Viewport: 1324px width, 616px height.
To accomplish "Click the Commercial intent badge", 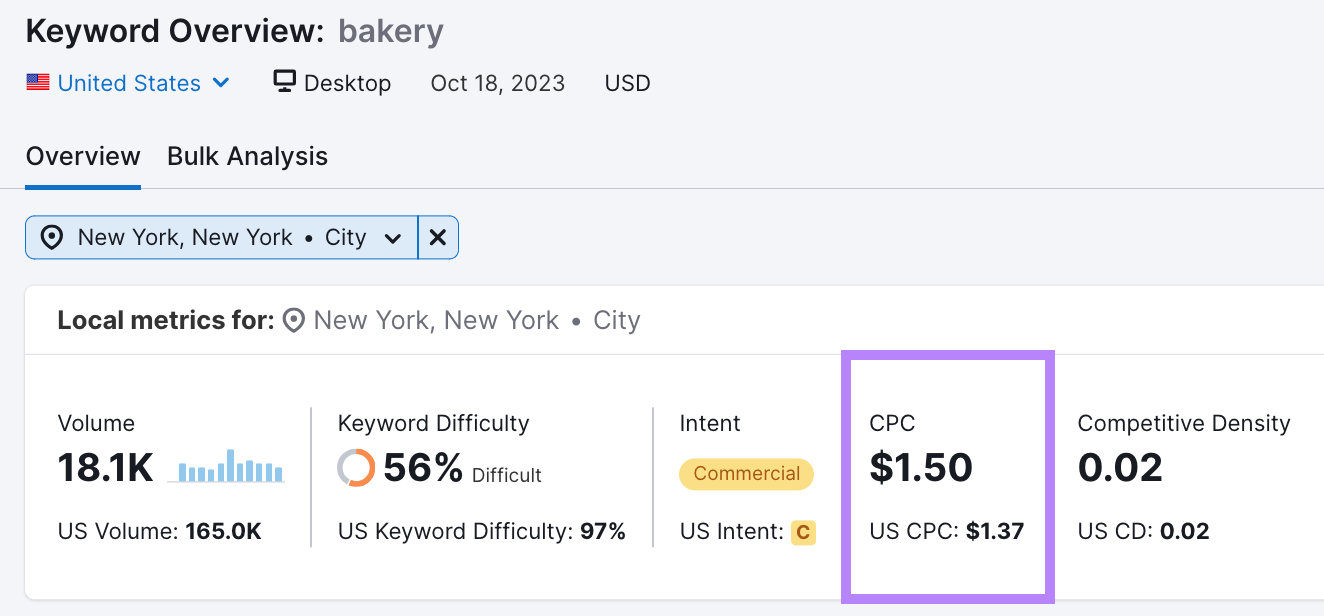I will click(x=746, y=474).
